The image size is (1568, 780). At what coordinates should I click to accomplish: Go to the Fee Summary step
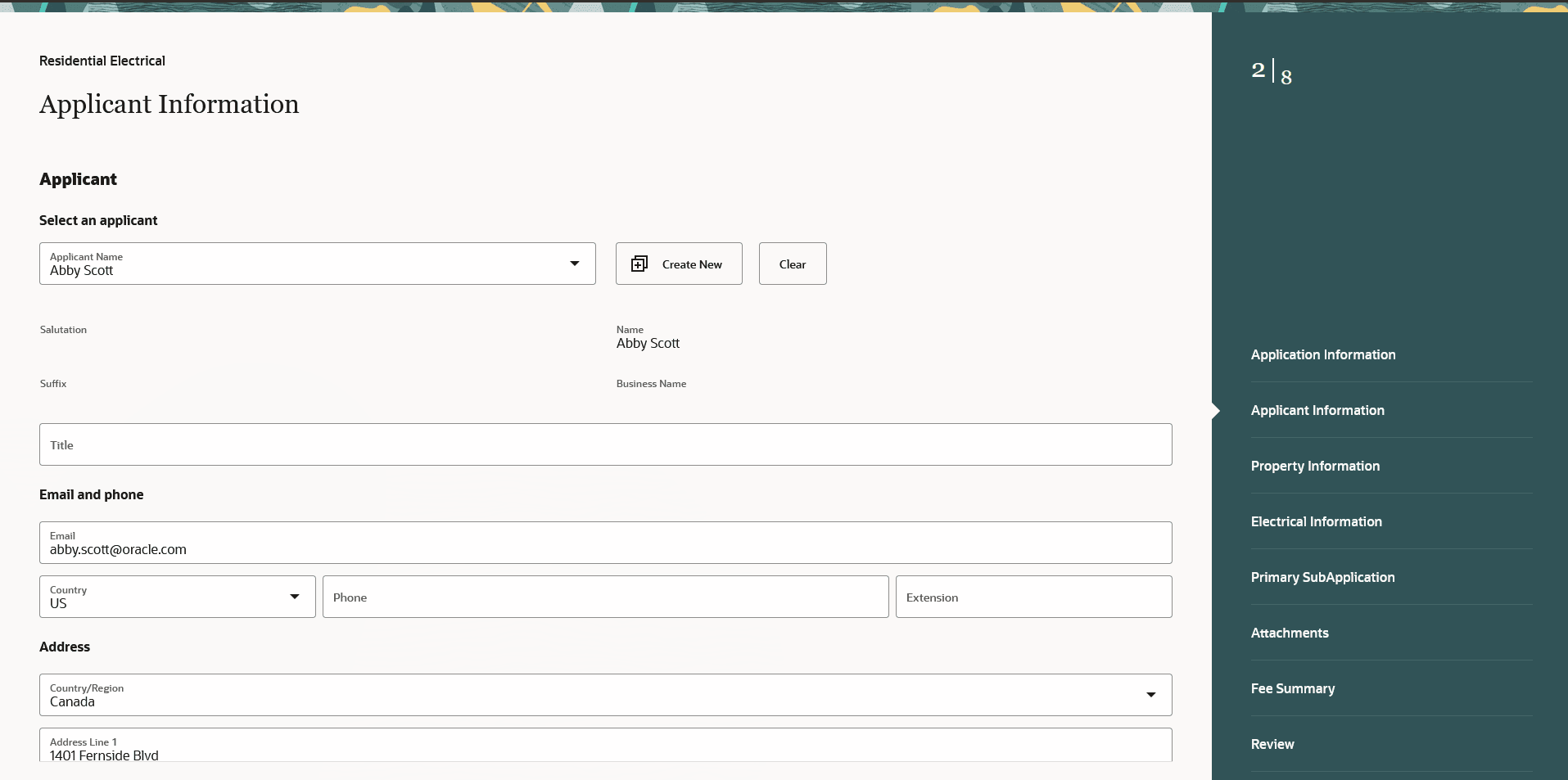pyautogui.click(x=1293, y=688)
